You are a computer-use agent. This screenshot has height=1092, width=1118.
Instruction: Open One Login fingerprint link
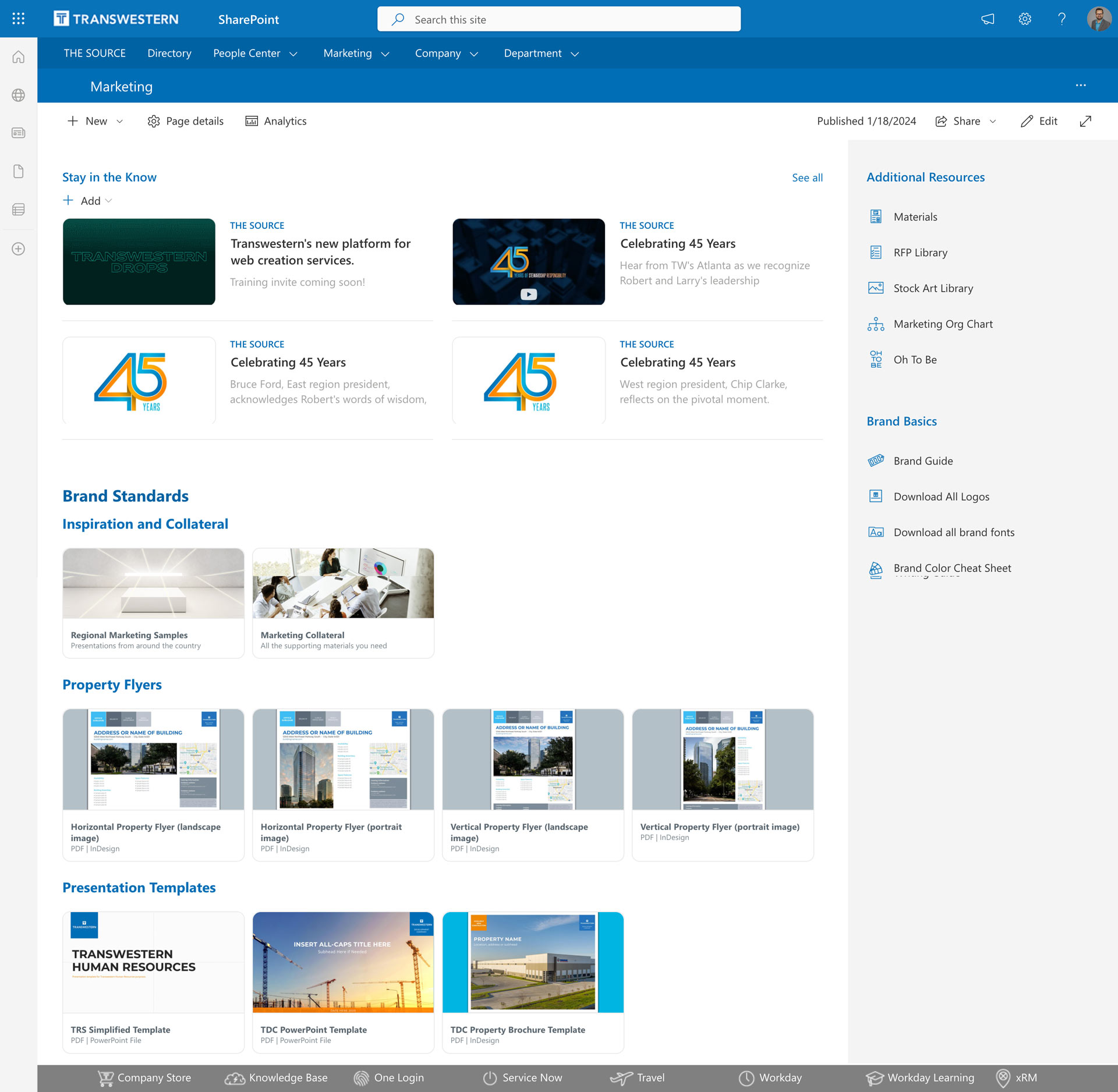pos(388,1078)
